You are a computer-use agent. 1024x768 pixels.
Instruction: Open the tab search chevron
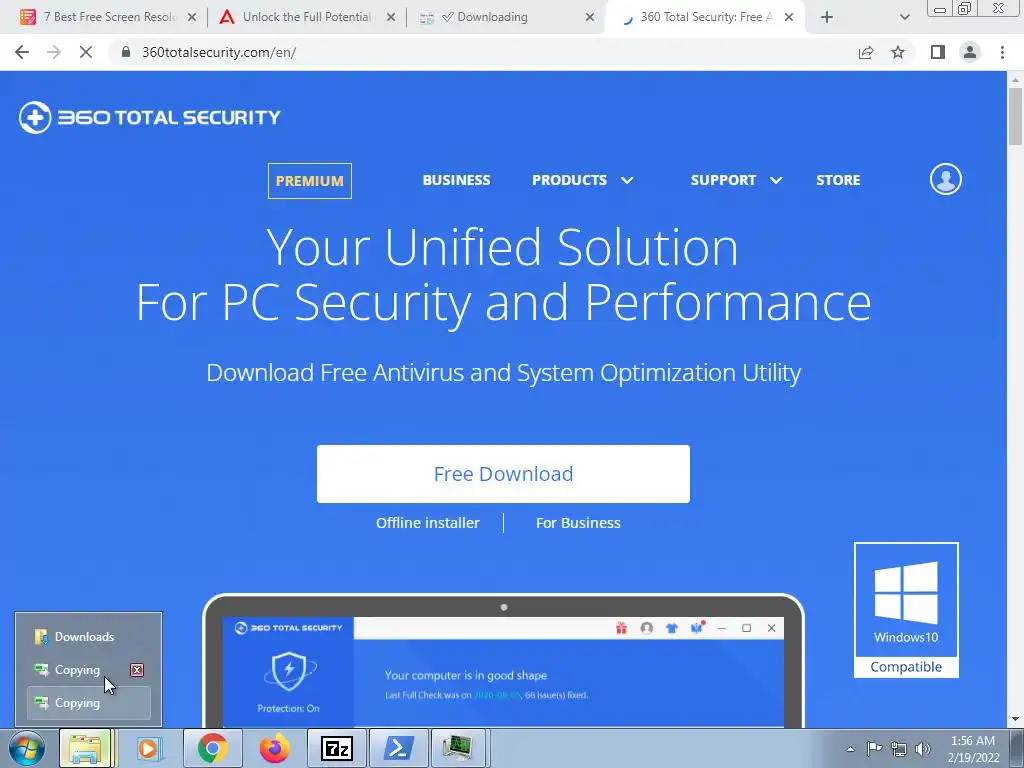point(904,17)
